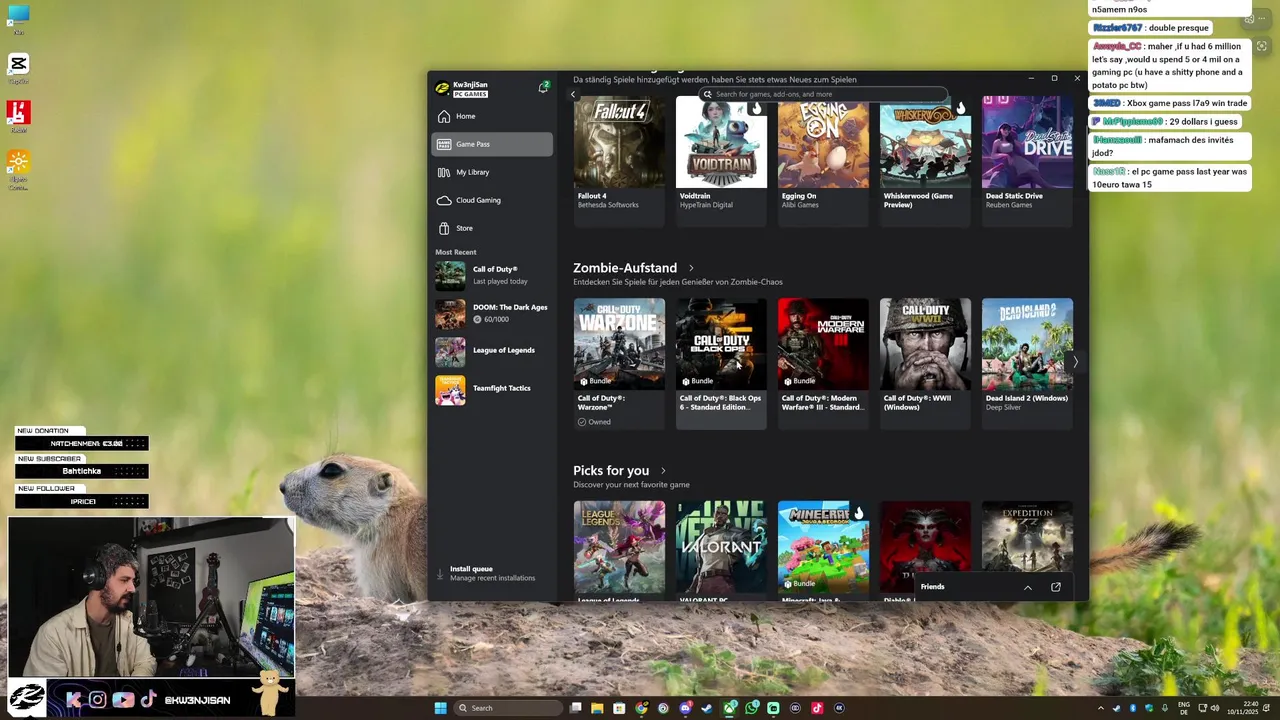The height and width of the screenshot is (720, 1280).
Task: Open Modern Warfare III tile
Action: click(x=823, y=363)
